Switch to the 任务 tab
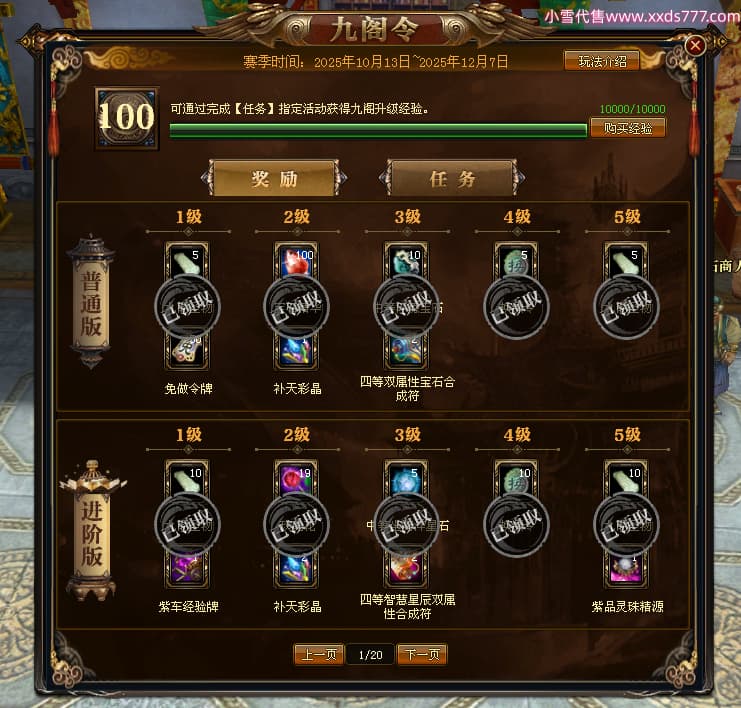741x708 pixels. [452, 178]
